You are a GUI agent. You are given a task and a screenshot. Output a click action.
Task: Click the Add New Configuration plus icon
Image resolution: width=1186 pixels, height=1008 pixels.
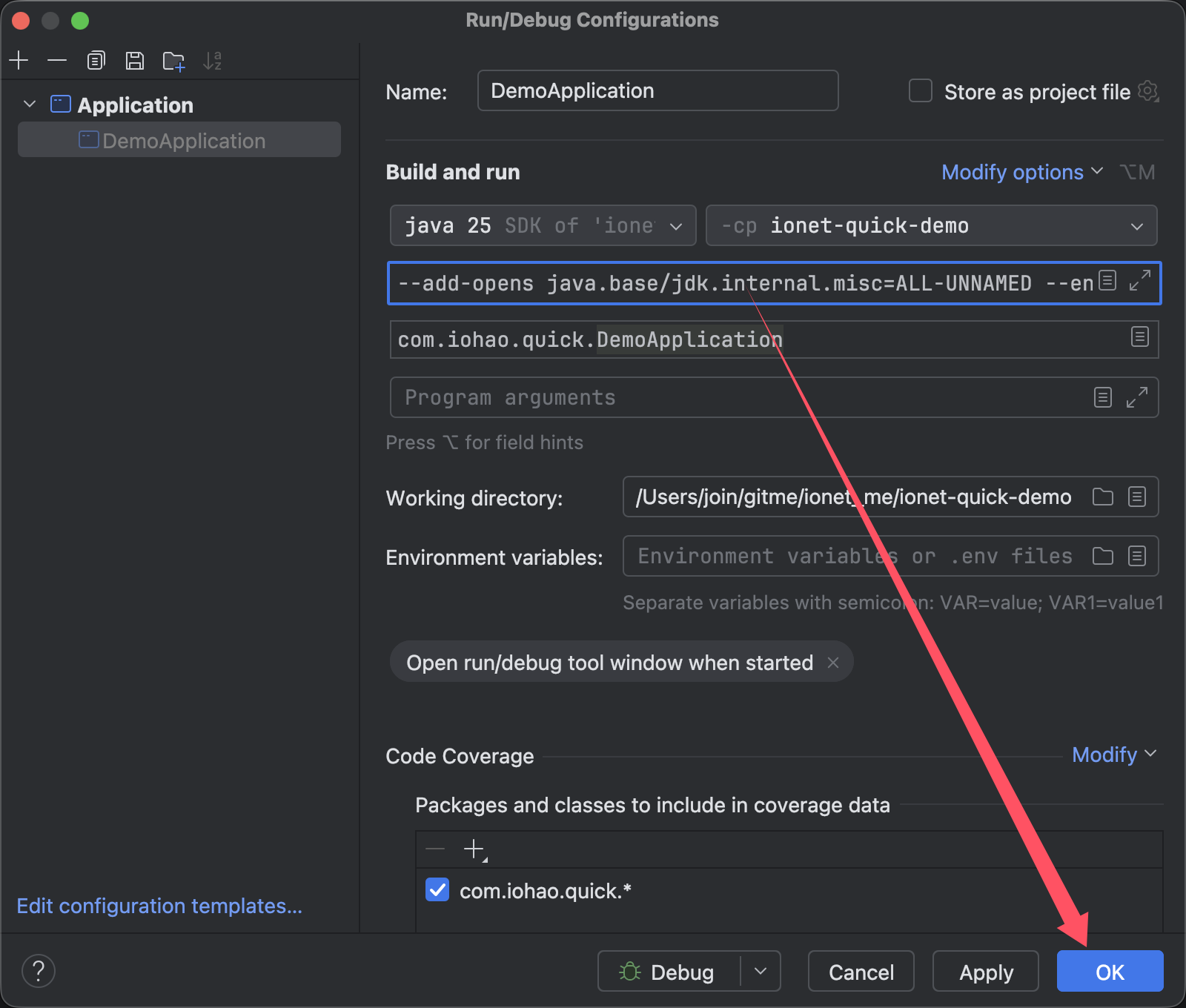pyautogui.click(x=19, y=61)
